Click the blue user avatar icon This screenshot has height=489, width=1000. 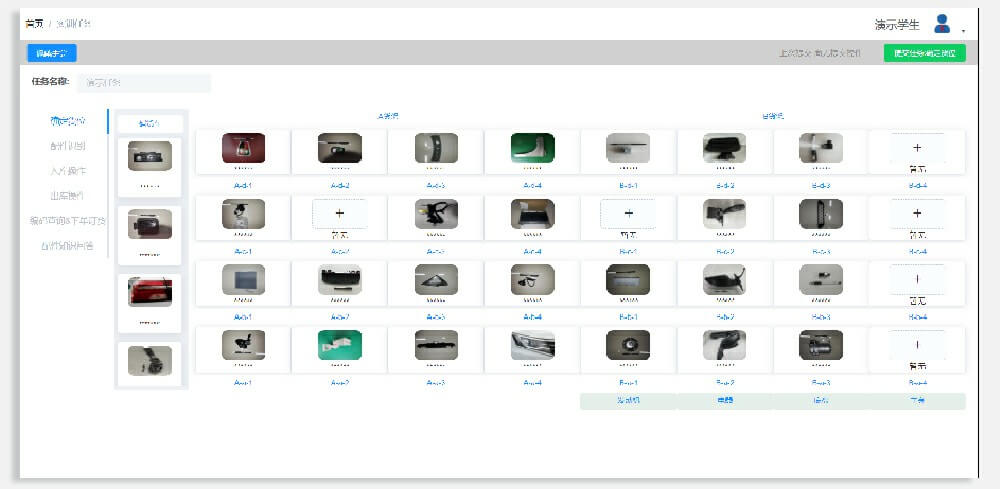point(941,23)
